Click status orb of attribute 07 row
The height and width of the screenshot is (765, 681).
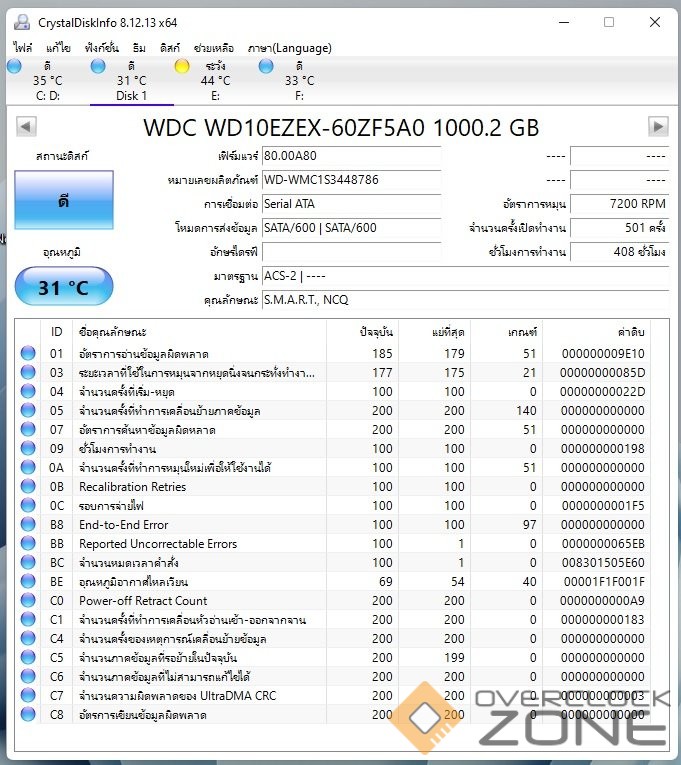click(28, 429)
